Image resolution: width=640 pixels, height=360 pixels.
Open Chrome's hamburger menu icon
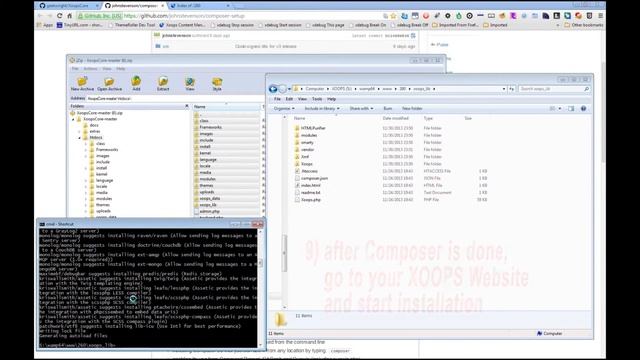click(600, 16)
